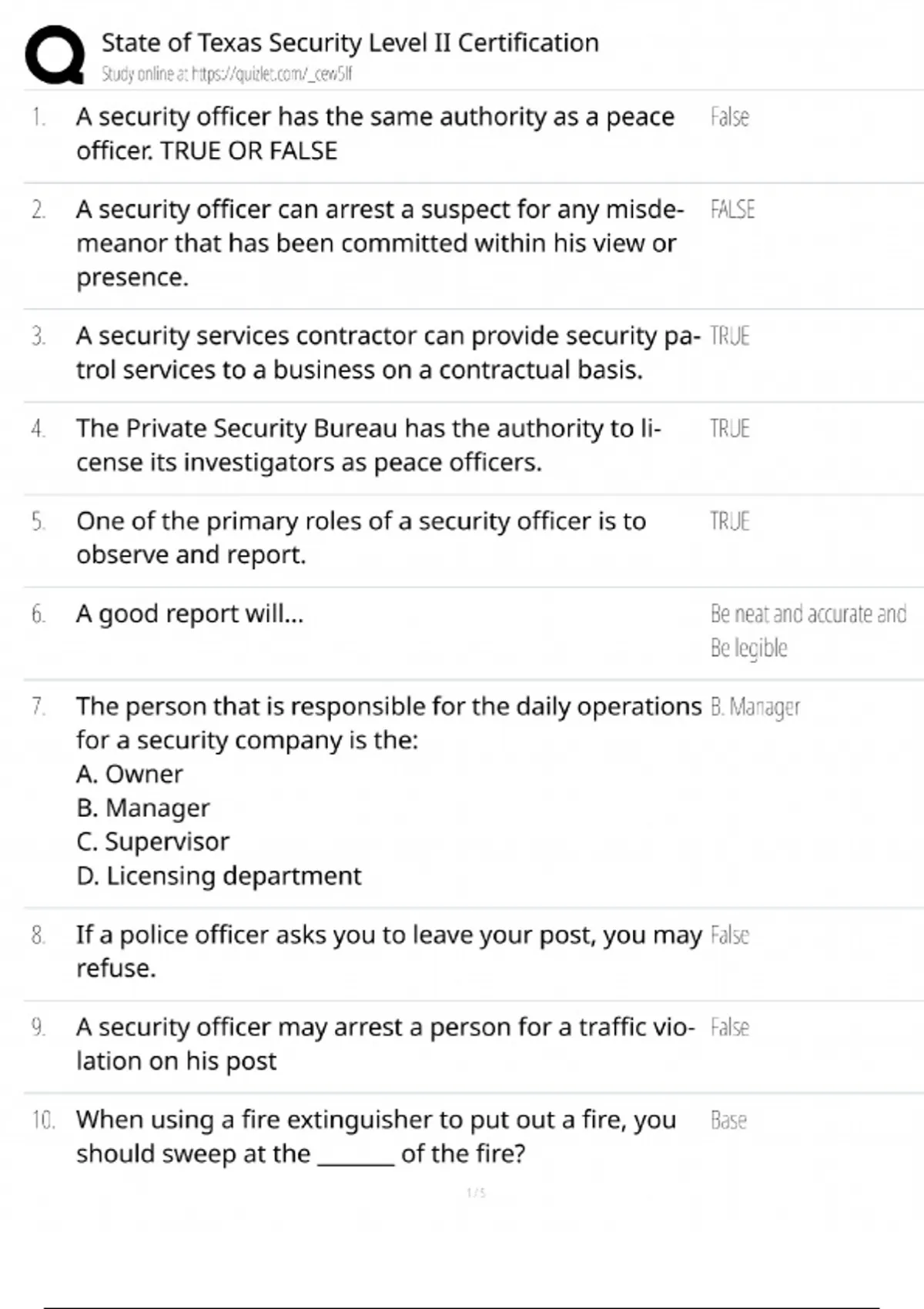Click question 6 'A good report will...'
The height and width of the screenshot is (1309, 924).
coord(189,614)
